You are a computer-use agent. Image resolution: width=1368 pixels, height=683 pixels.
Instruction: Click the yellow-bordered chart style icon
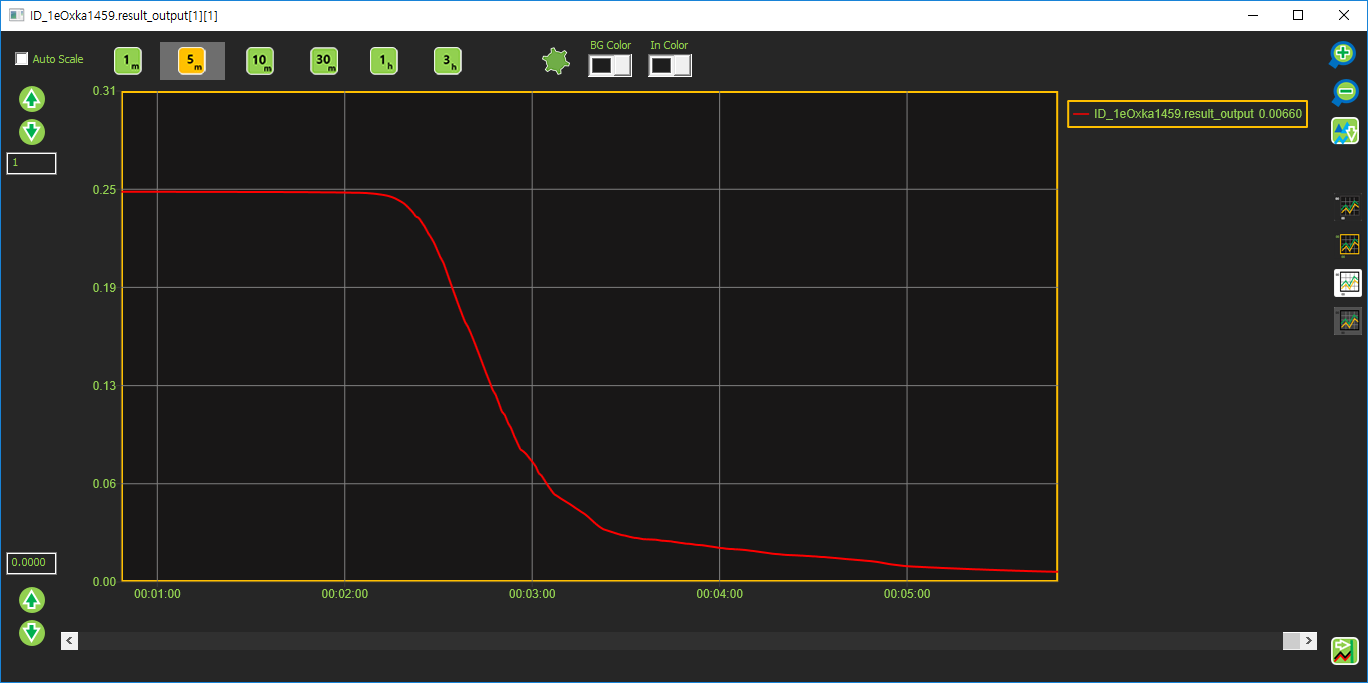[1348, 244]
